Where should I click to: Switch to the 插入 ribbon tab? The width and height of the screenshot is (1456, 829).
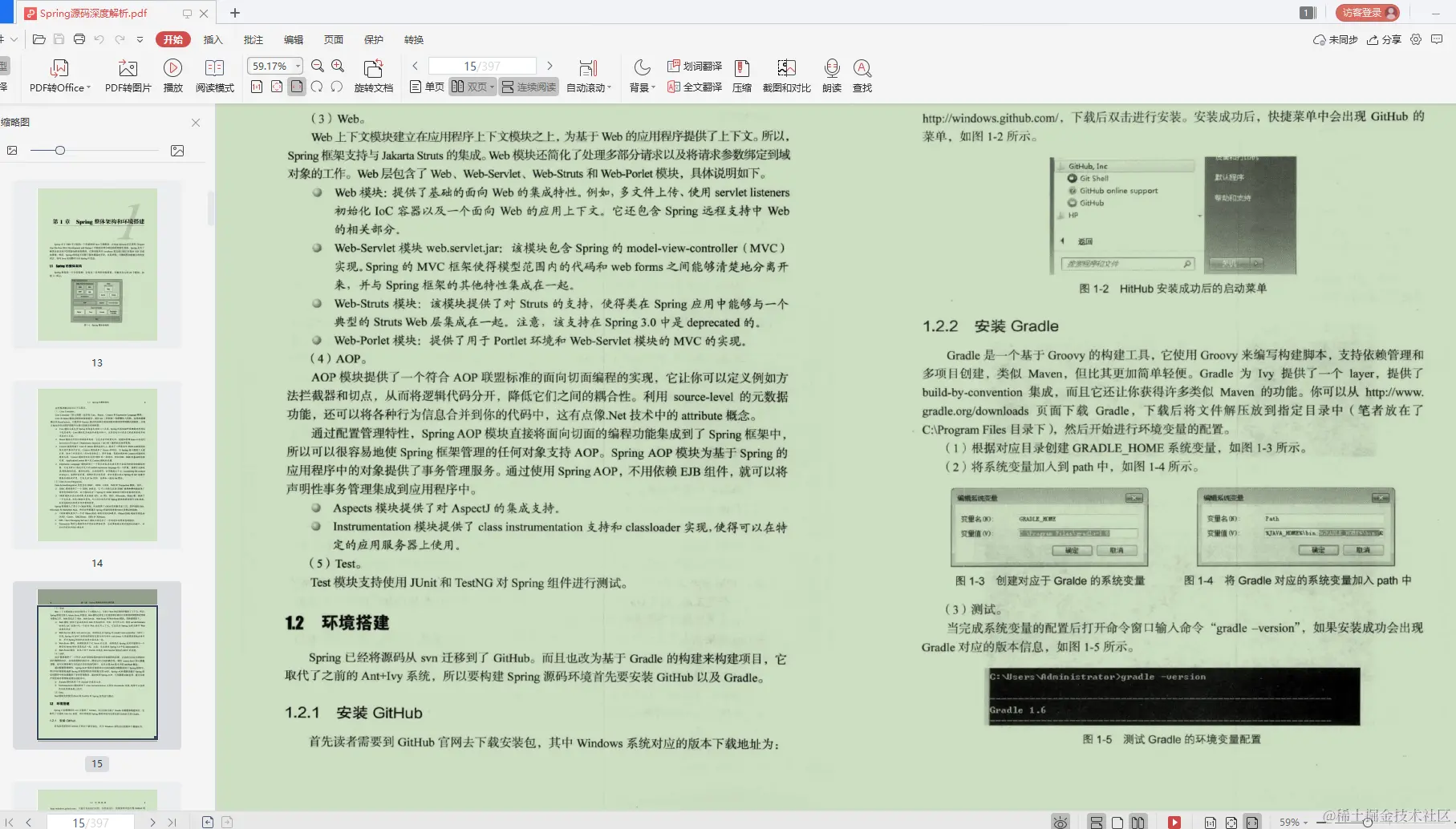(212, 39)
